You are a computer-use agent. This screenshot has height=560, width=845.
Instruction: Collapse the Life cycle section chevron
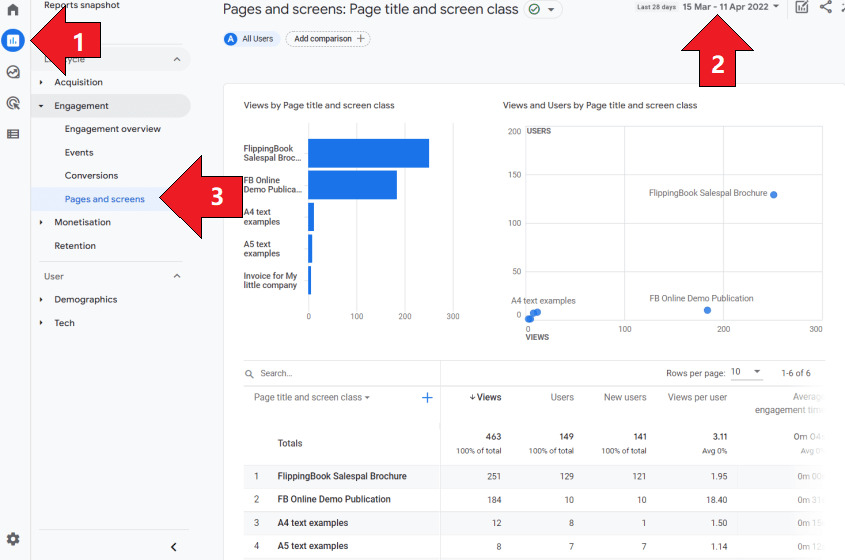click(x=177, y=59)
